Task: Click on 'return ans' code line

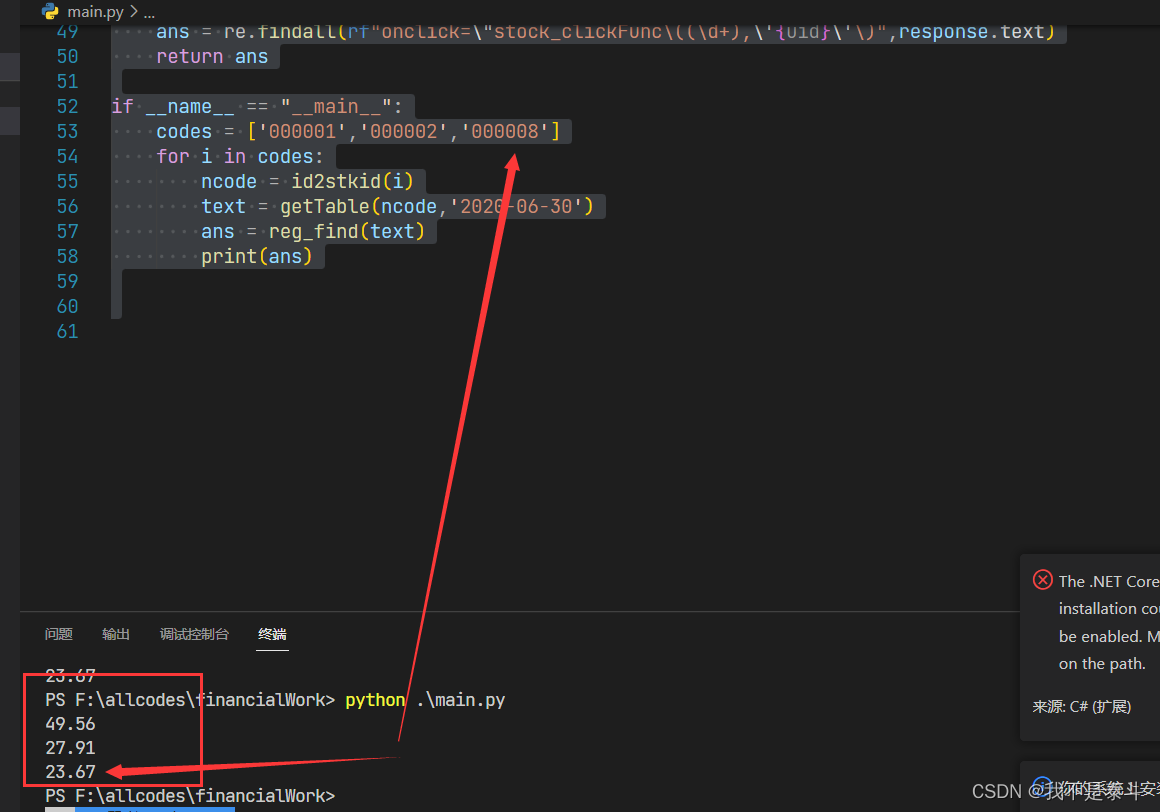Action: (212, 57)
